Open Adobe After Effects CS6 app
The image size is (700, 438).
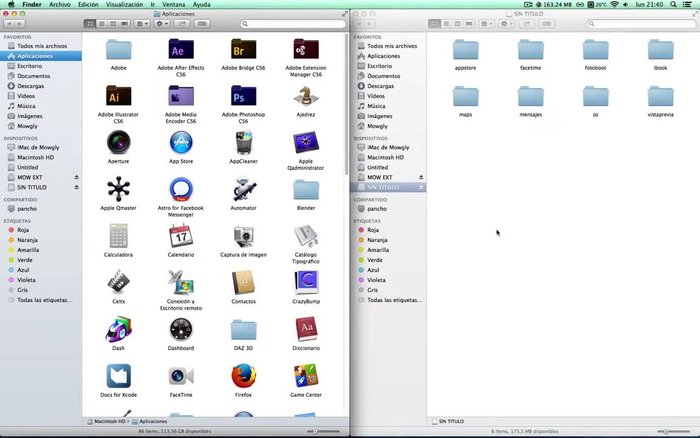[181, 50]
